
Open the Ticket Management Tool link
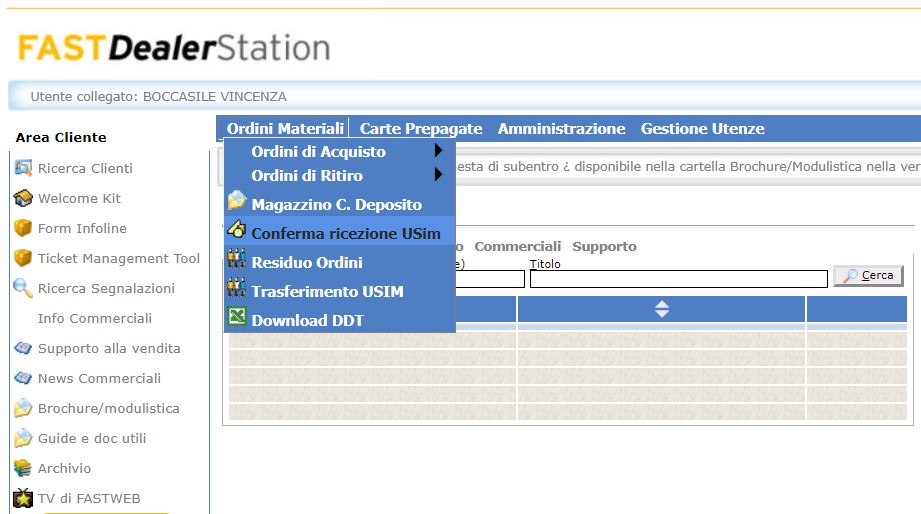click(119, 258)
